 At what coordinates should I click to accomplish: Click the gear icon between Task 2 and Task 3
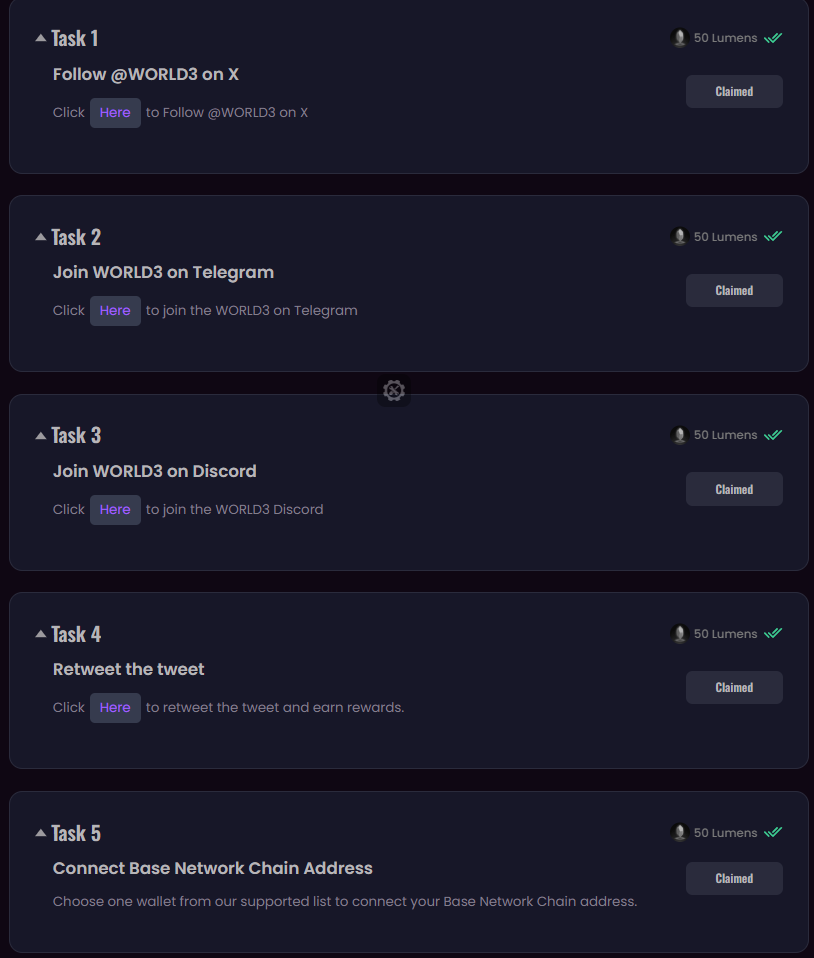coord(394,391)
